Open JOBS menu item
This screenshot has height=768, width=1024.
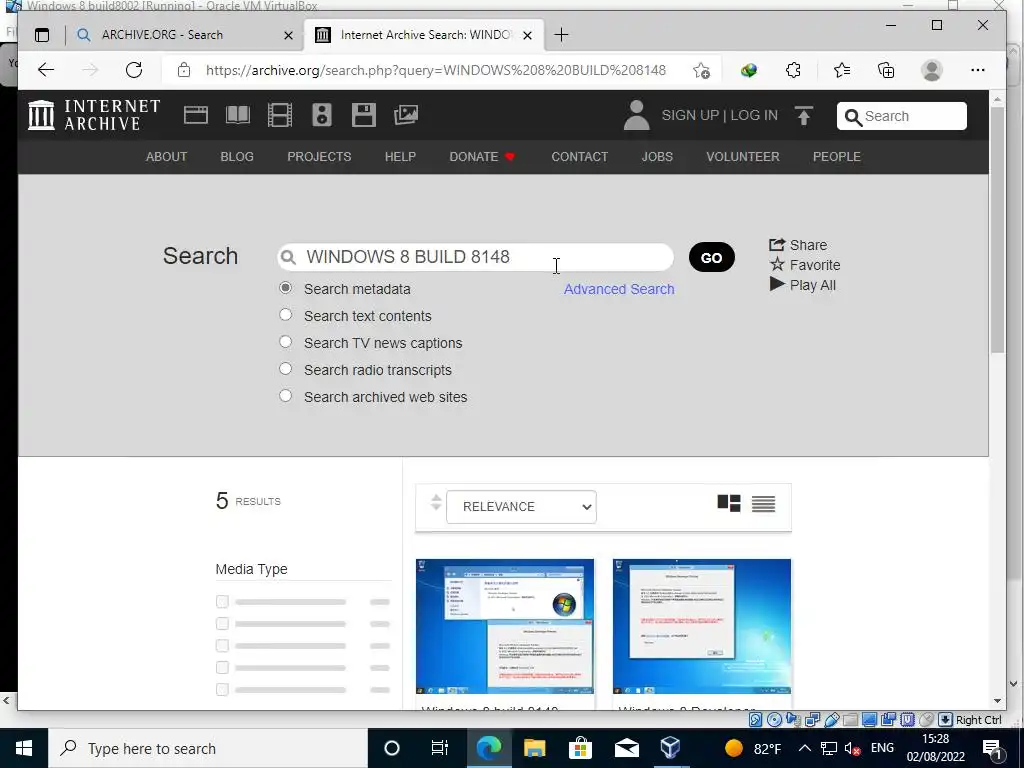tap(657, 157)
